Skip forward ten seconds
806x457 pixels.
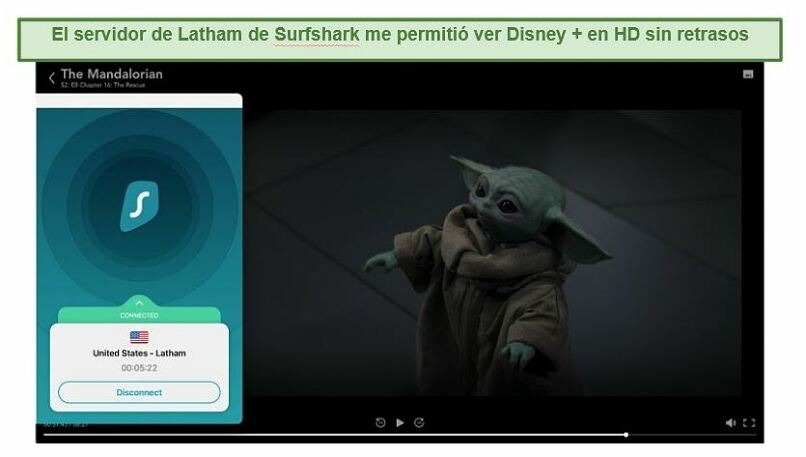pos(419,423)
